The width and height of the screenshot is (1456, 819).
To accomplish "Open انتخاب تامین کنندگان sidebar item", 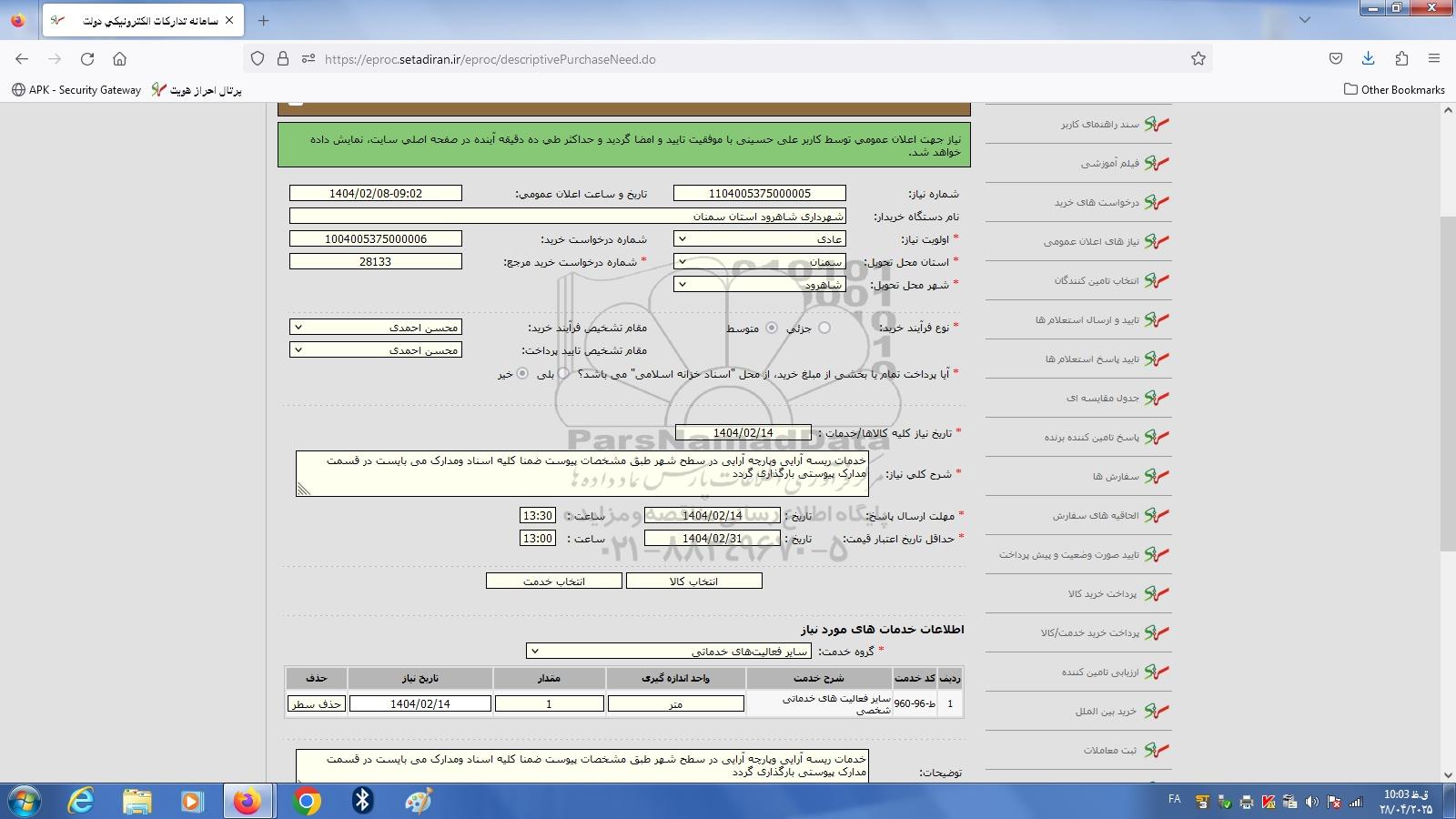I will (x=1097, y=281).
